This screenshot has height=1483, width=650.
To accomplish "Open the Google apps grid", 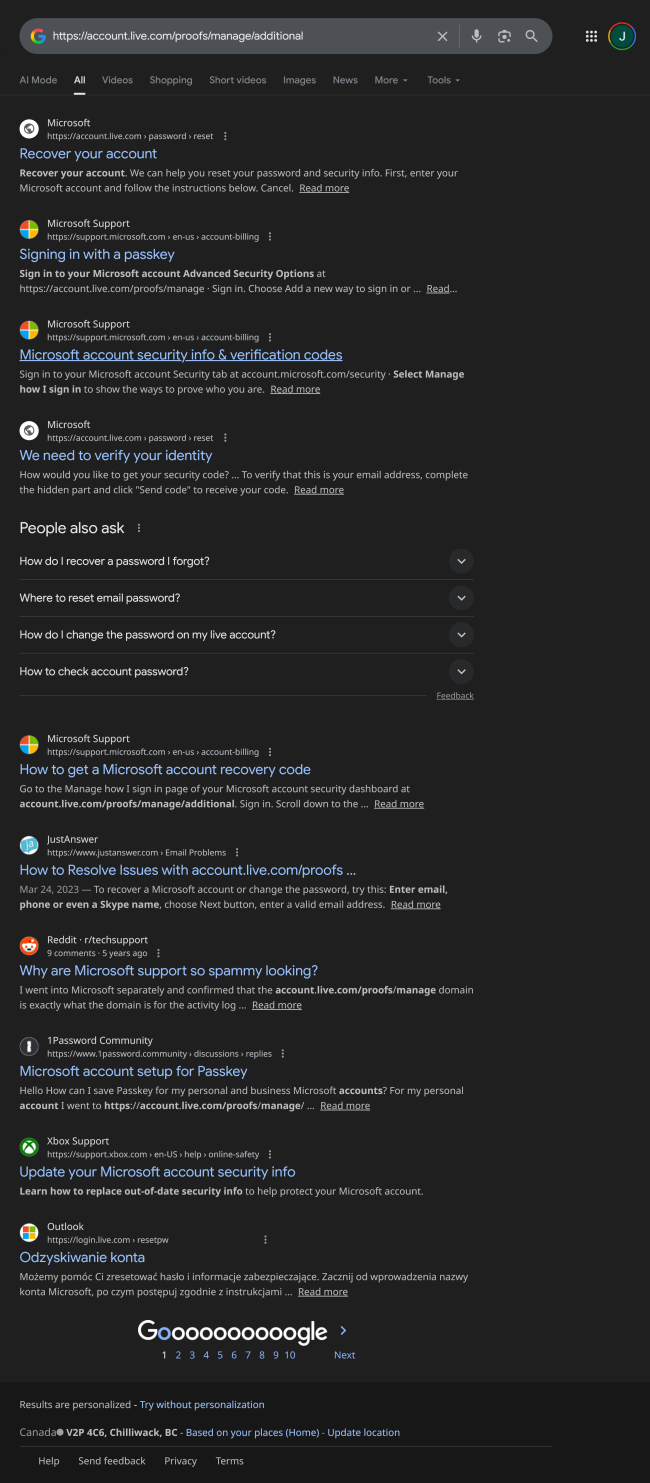I will [591, 36].
